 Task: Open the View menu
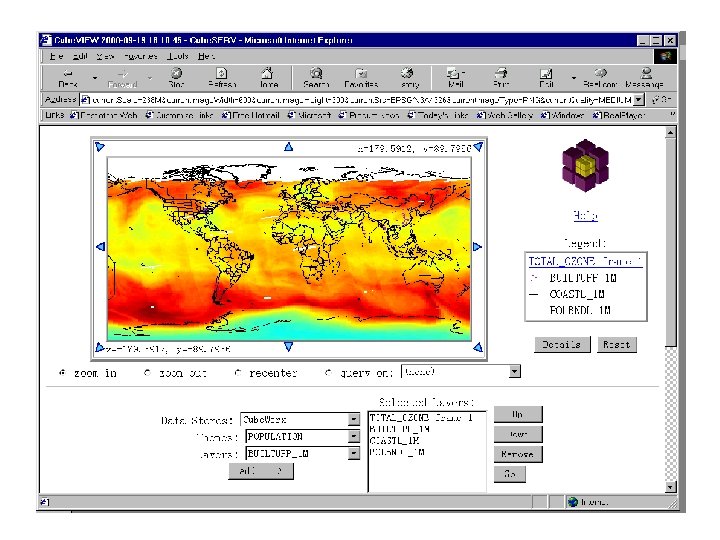[105, 56]
